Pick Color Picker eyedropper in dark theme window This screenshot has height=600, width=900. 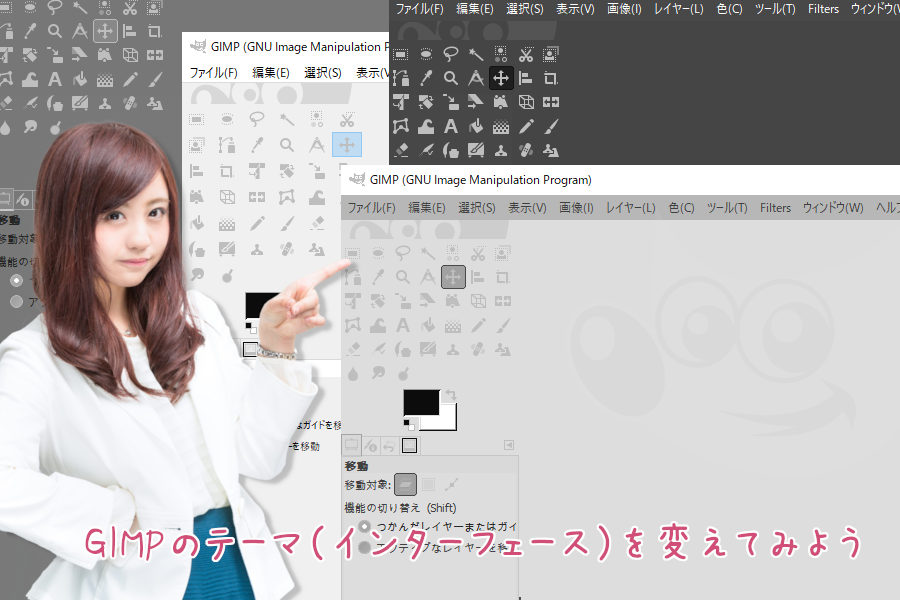click(426, 78)
